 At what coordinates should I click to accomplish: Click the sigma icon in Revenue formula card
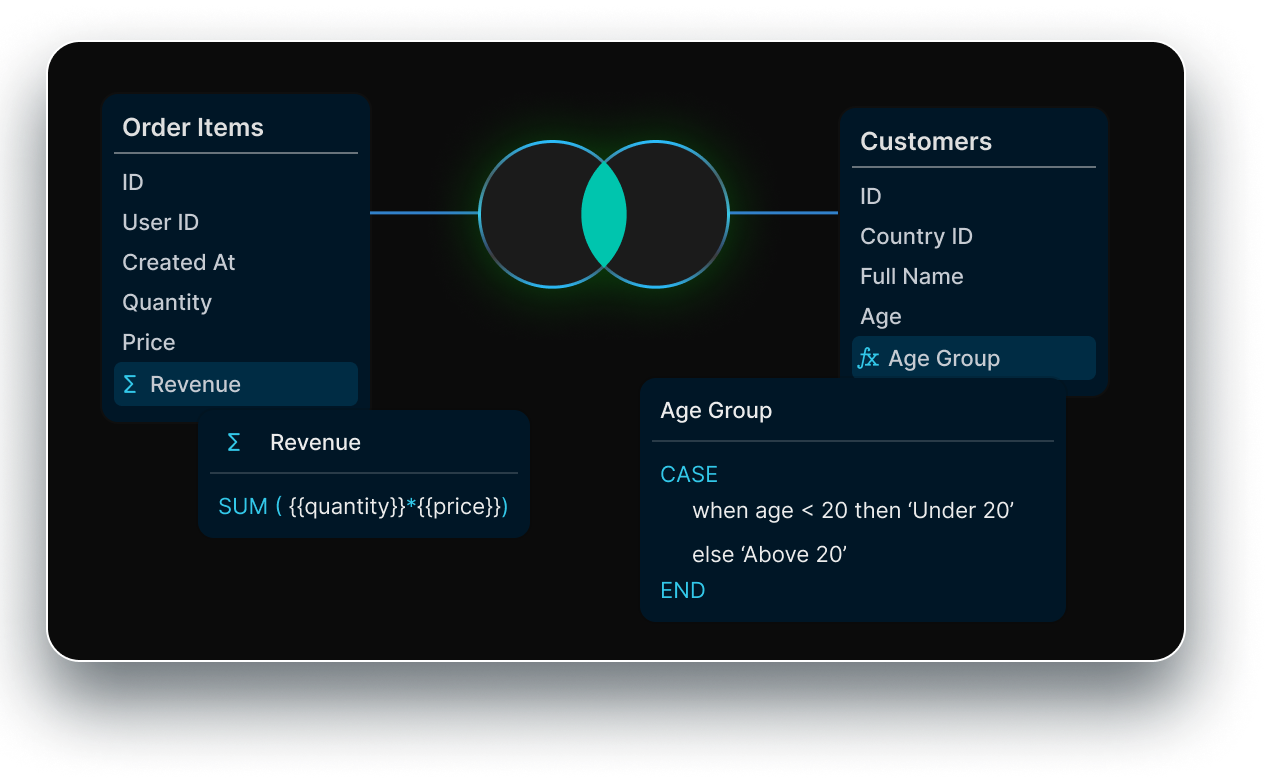[x=234, y=443]
